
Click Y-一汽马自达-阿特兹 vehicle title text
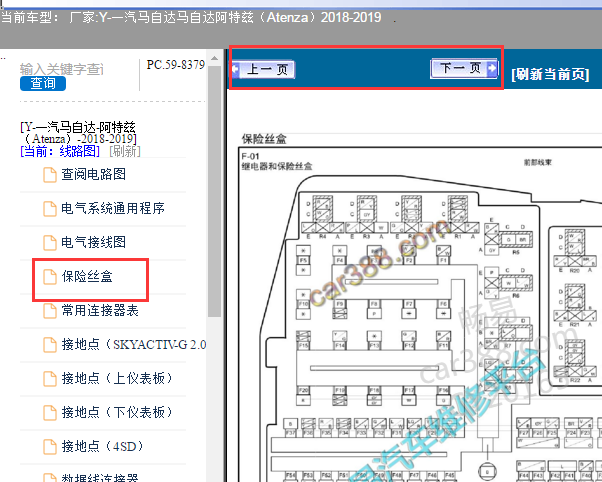point(78,133)
